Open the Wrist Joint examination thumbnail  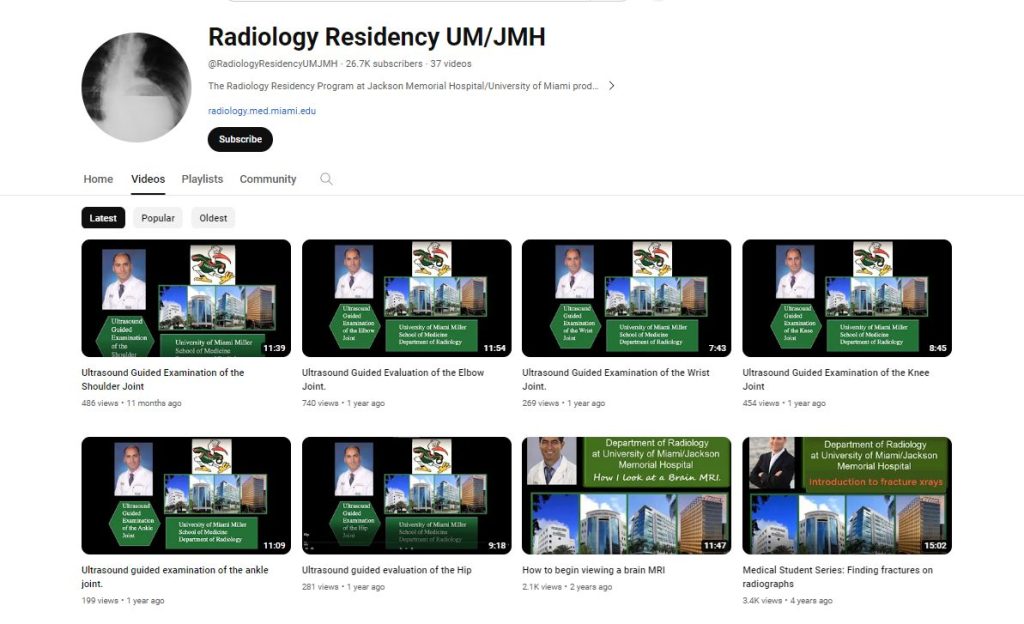point(626,298)
